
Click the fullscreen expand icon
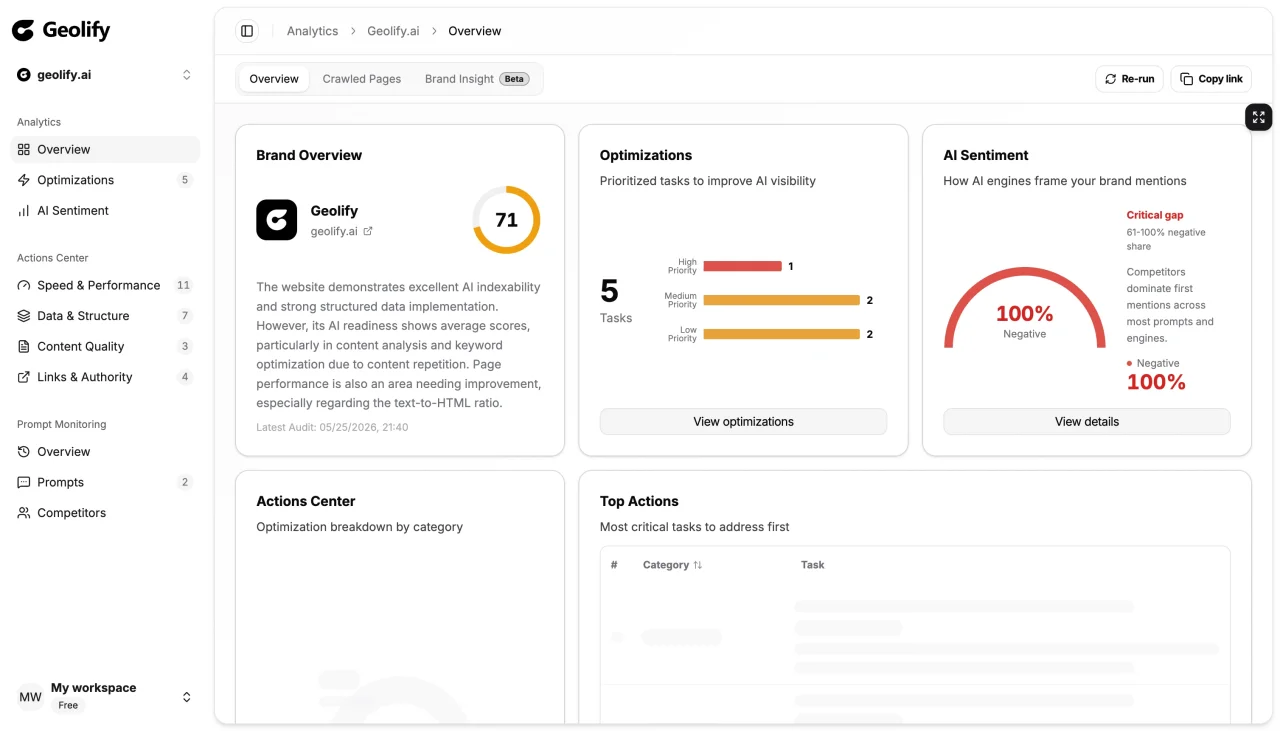[1259, 117]
